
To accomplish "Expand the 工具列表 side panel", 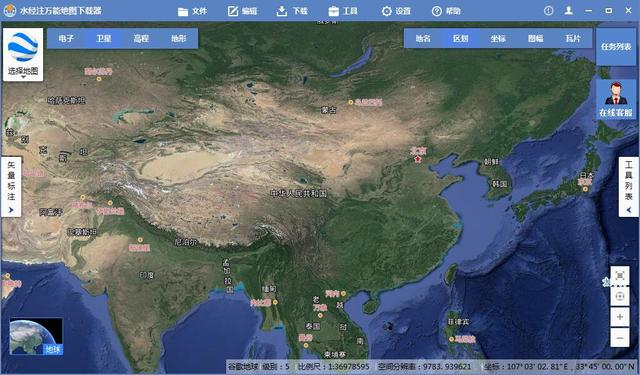I will 629,187.
